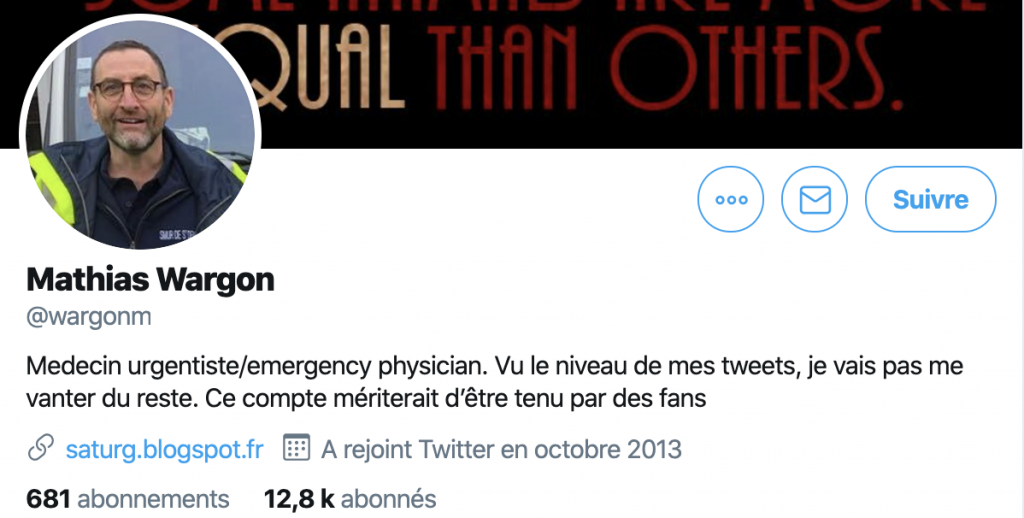
Task: Click the profile bio description text
Action: (494, 382)
